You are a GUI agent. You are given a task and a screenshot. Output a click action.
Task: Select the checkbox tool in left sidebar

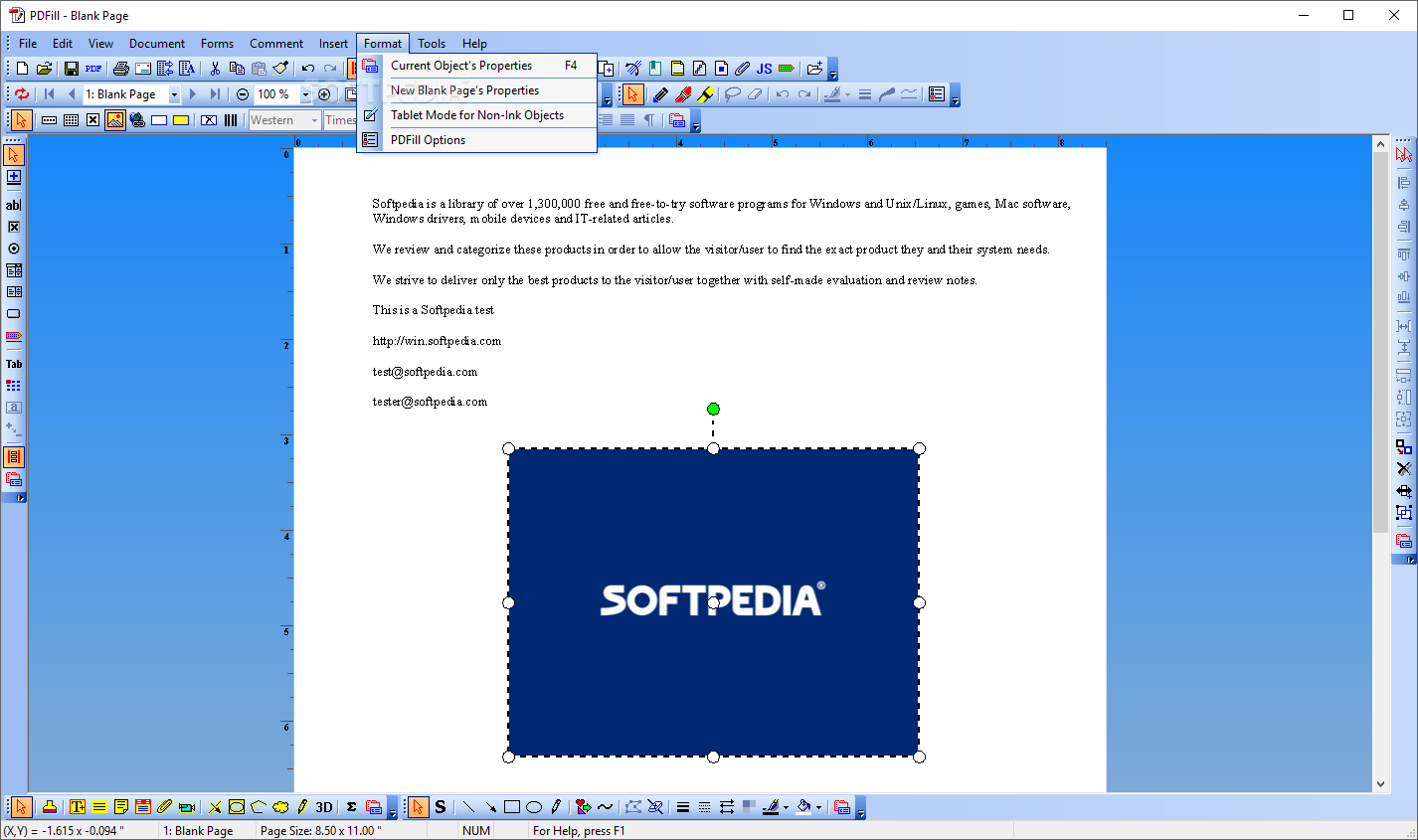14,227
